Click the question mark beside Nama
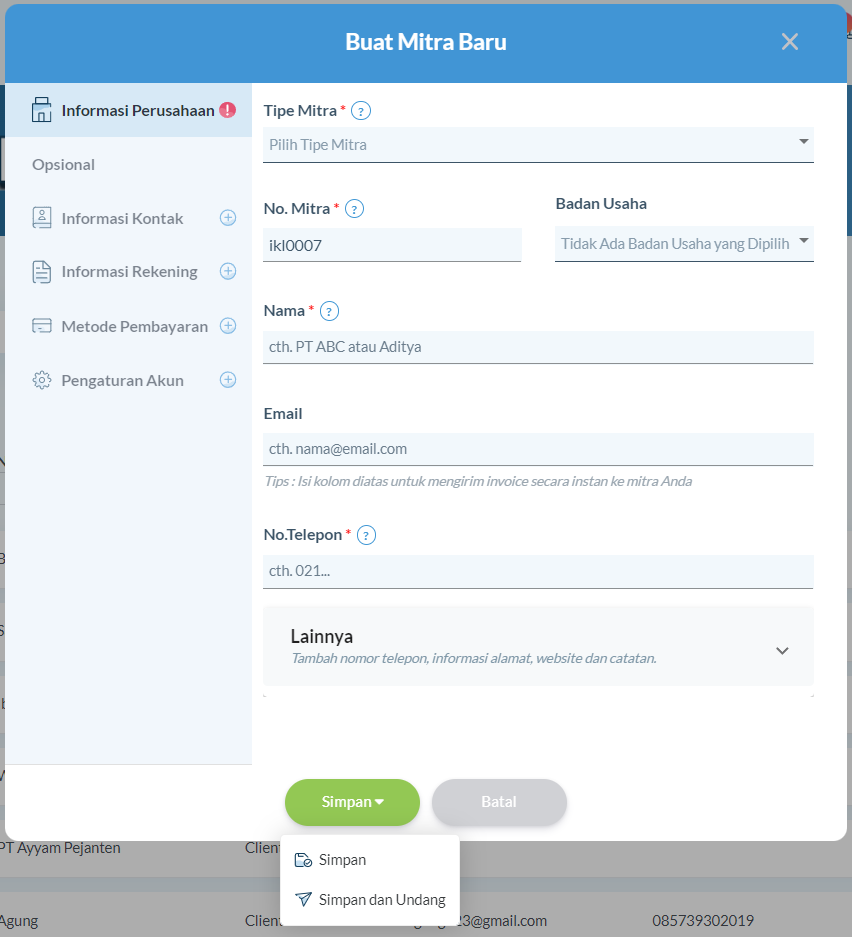Image resolution: width=852 pixels, height=937 pixels. click(x=329, y=311)
